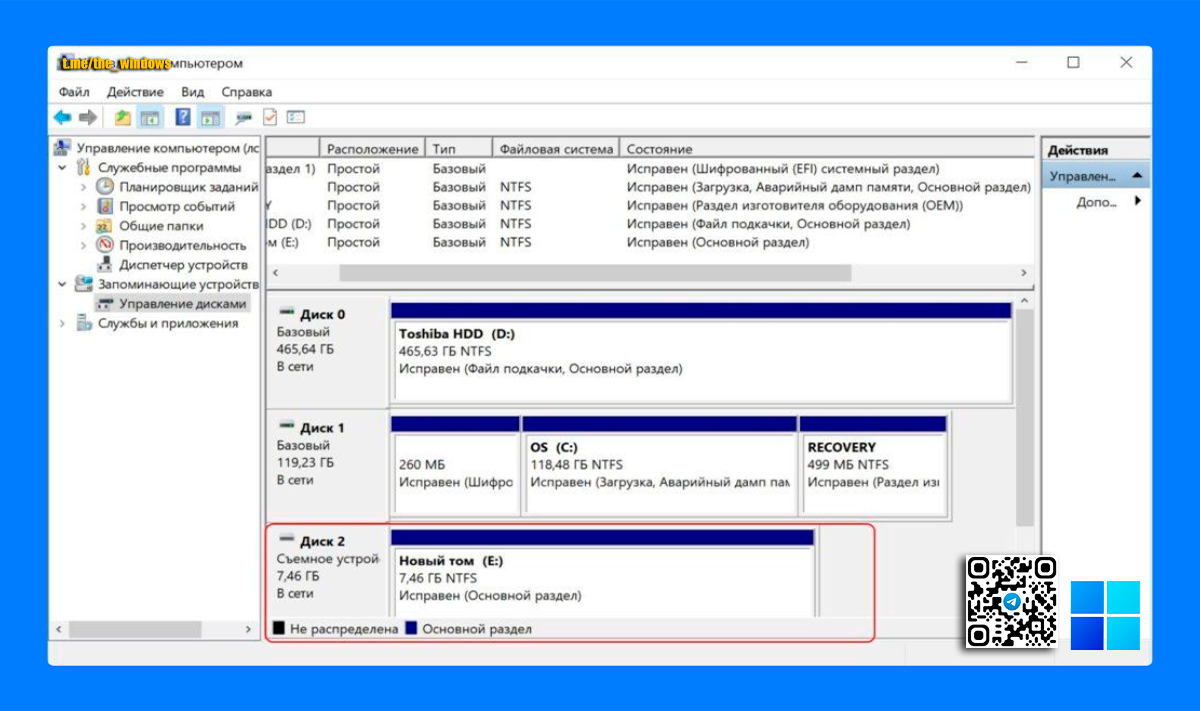The height and width of the screenshot is (711, 1200).
Task: Click the toolbar icon right of the action pane toggle
Action: (x=243, y=117)
